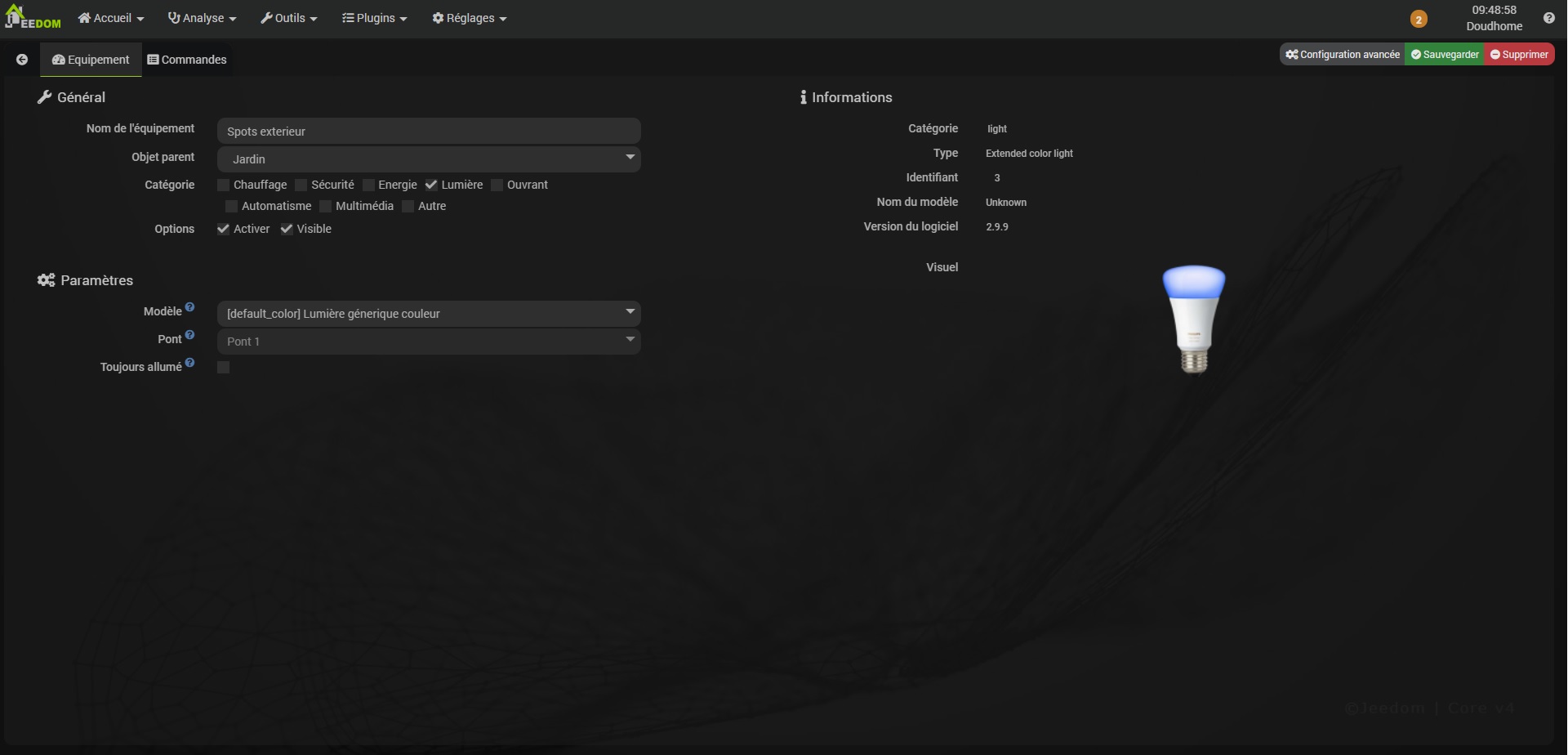Click the Doudhome name in the top bar
1568x755 pixels.
pyautogui.click(x=1494, y=26)
